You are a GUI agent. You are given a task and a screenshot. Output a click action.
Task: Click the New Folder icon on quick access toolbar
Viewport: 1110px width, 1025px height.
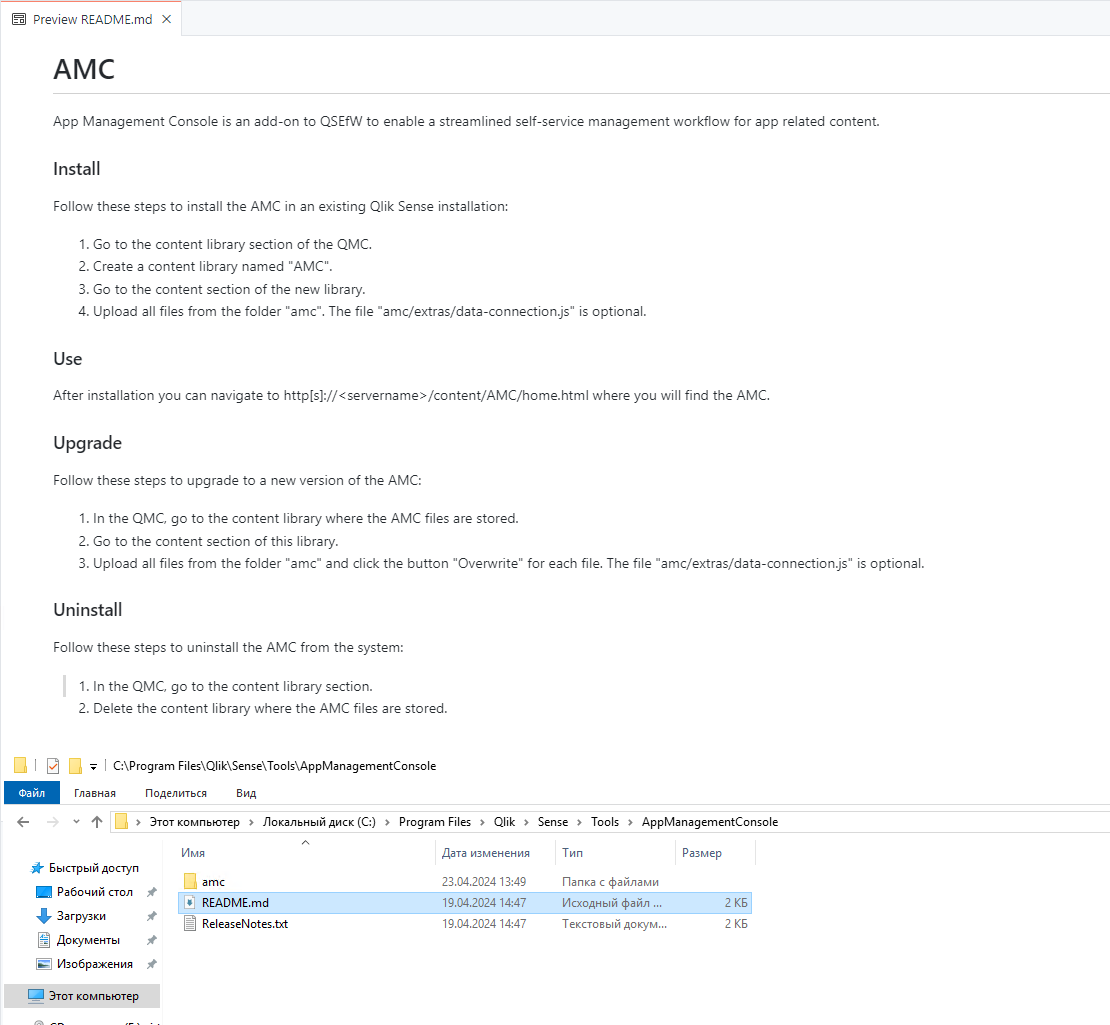pos(75,765)
